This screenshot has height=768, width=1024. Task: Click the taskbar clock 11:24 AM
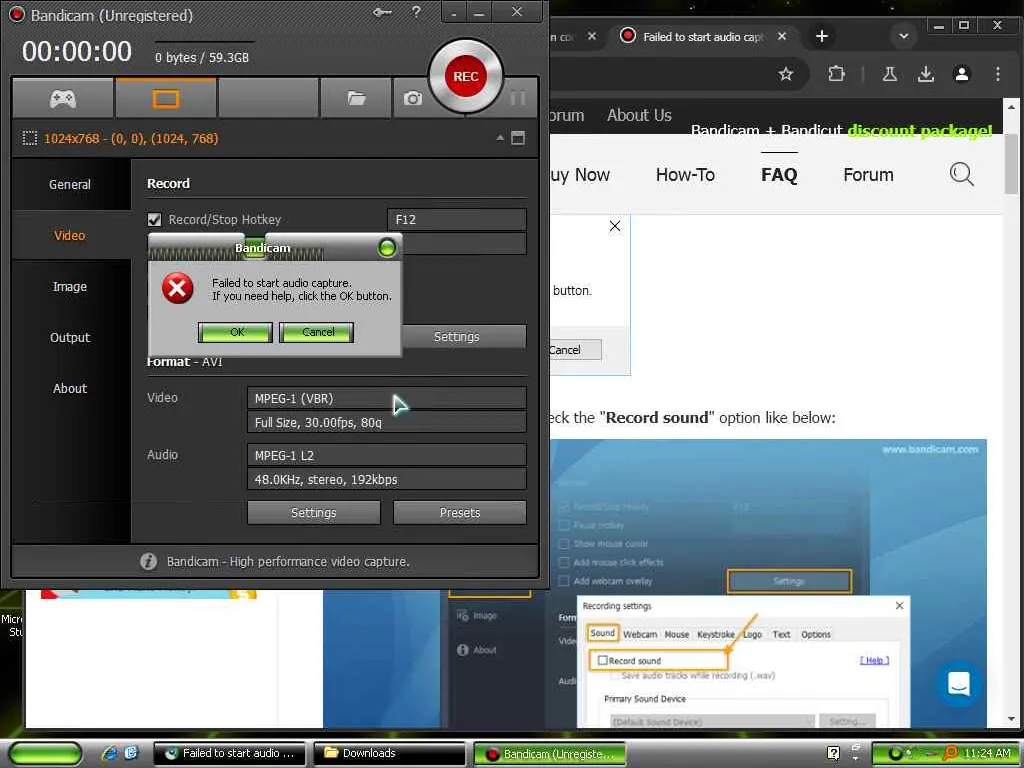pos(986,753)
